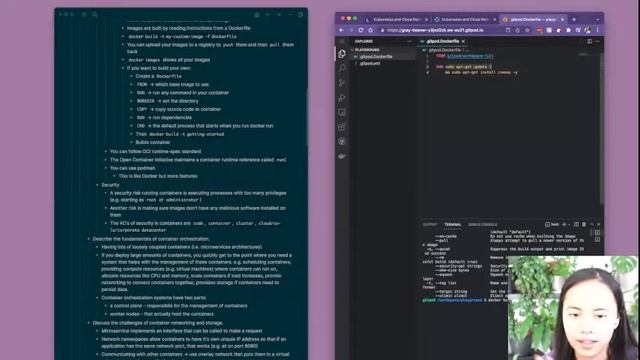
Task: Collapse the 'Container orchestration systems have two parts' bullet
Action: click(97, 298)
